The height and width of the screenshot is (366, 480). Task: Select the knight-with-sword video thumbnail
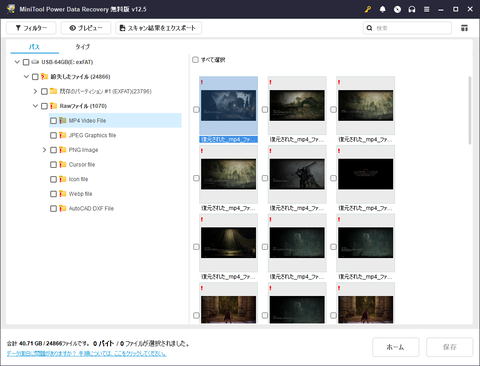(x=297, y=174)
